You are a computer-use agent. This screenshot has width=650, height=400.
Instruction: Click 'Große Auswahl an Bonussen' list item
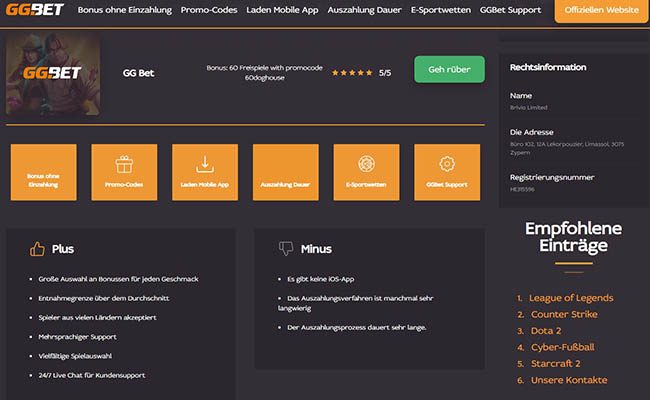point(119,279)
